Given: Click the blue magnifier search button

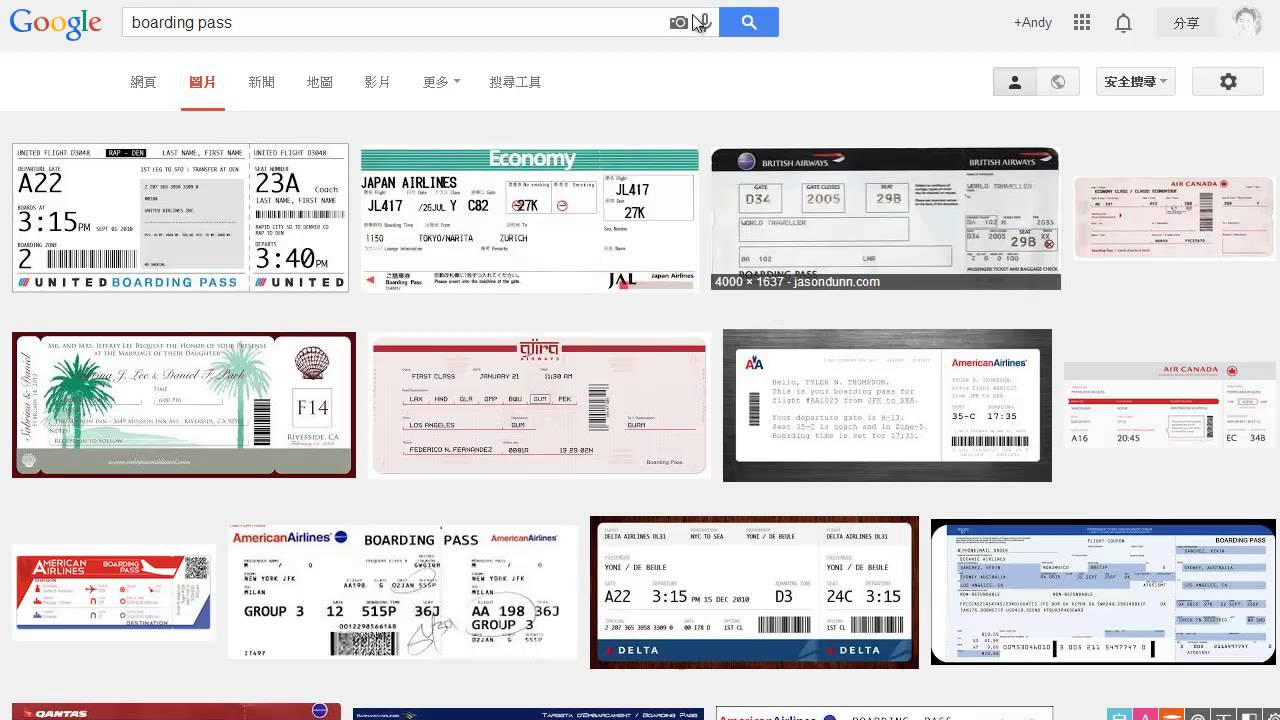Looking at the screenshot, I should (749, 22).
